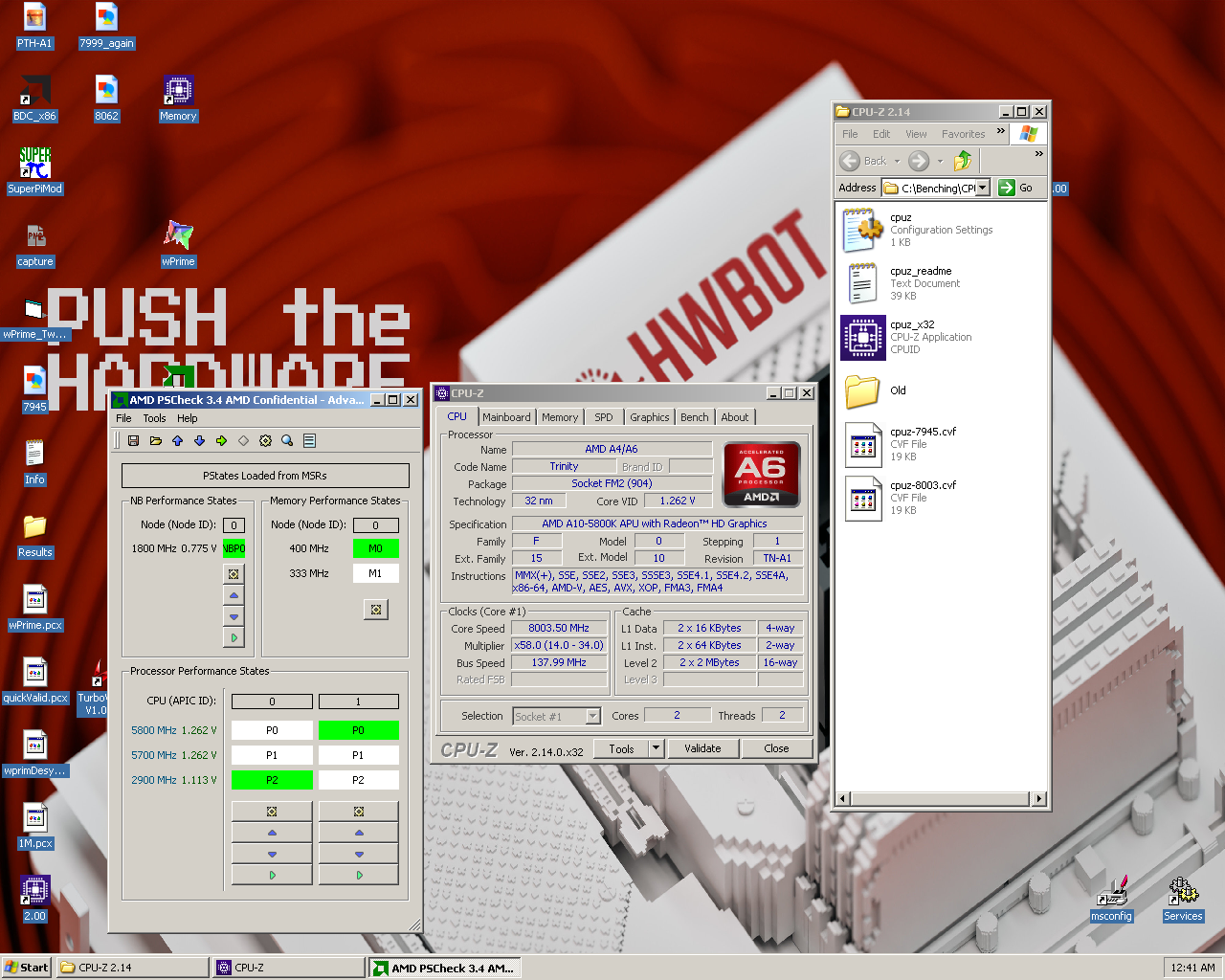Click the NB Performance States green play button

[x=234, y=637]
